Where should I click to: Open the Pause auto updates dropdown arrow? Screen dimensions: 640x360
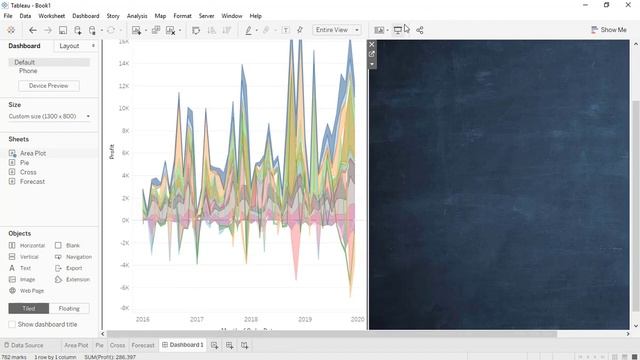click(x=101, y=30)
